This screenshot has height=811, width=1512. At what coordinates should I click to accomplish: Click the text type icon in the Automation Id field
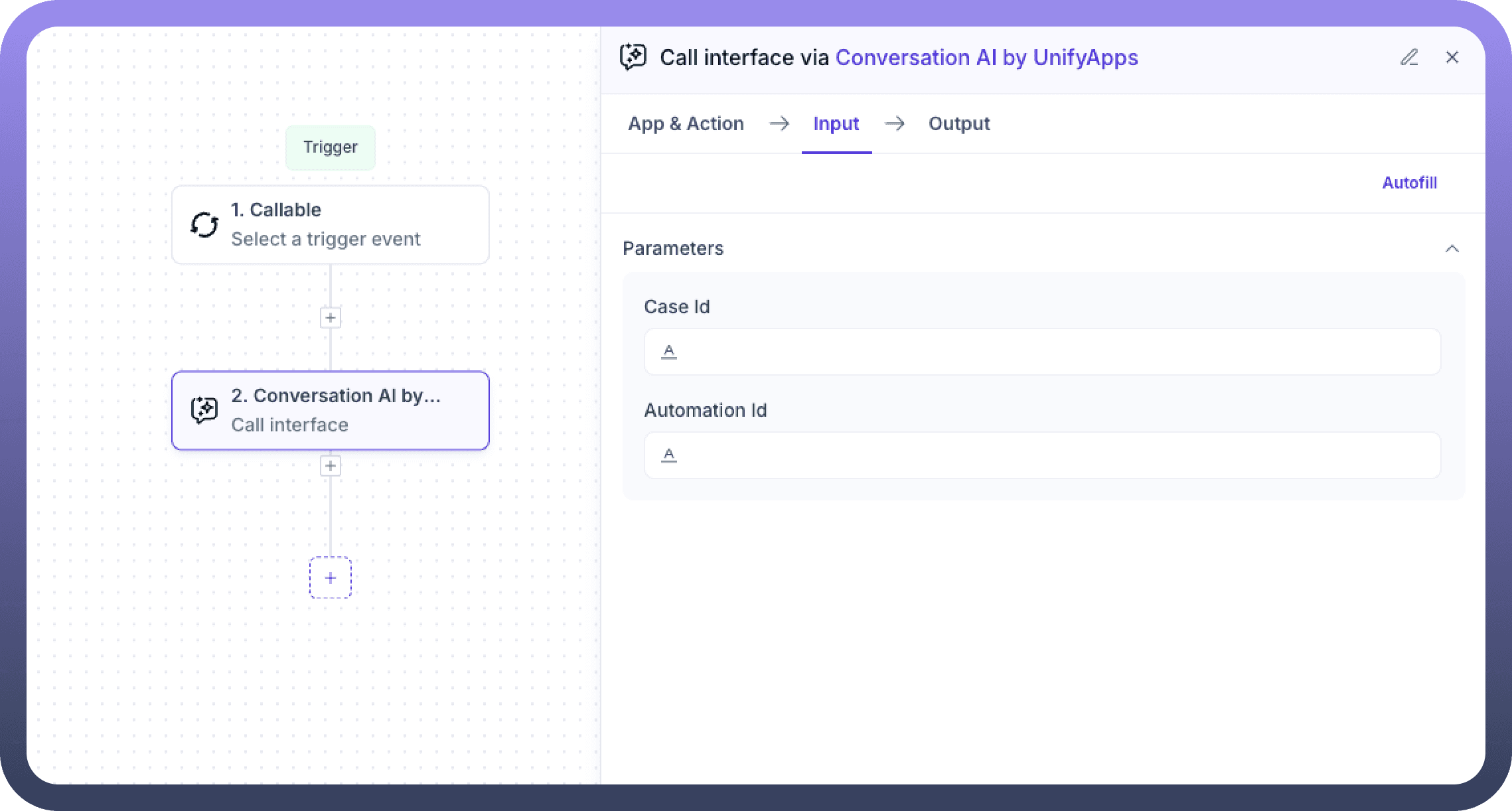click(x=669, y=455)
